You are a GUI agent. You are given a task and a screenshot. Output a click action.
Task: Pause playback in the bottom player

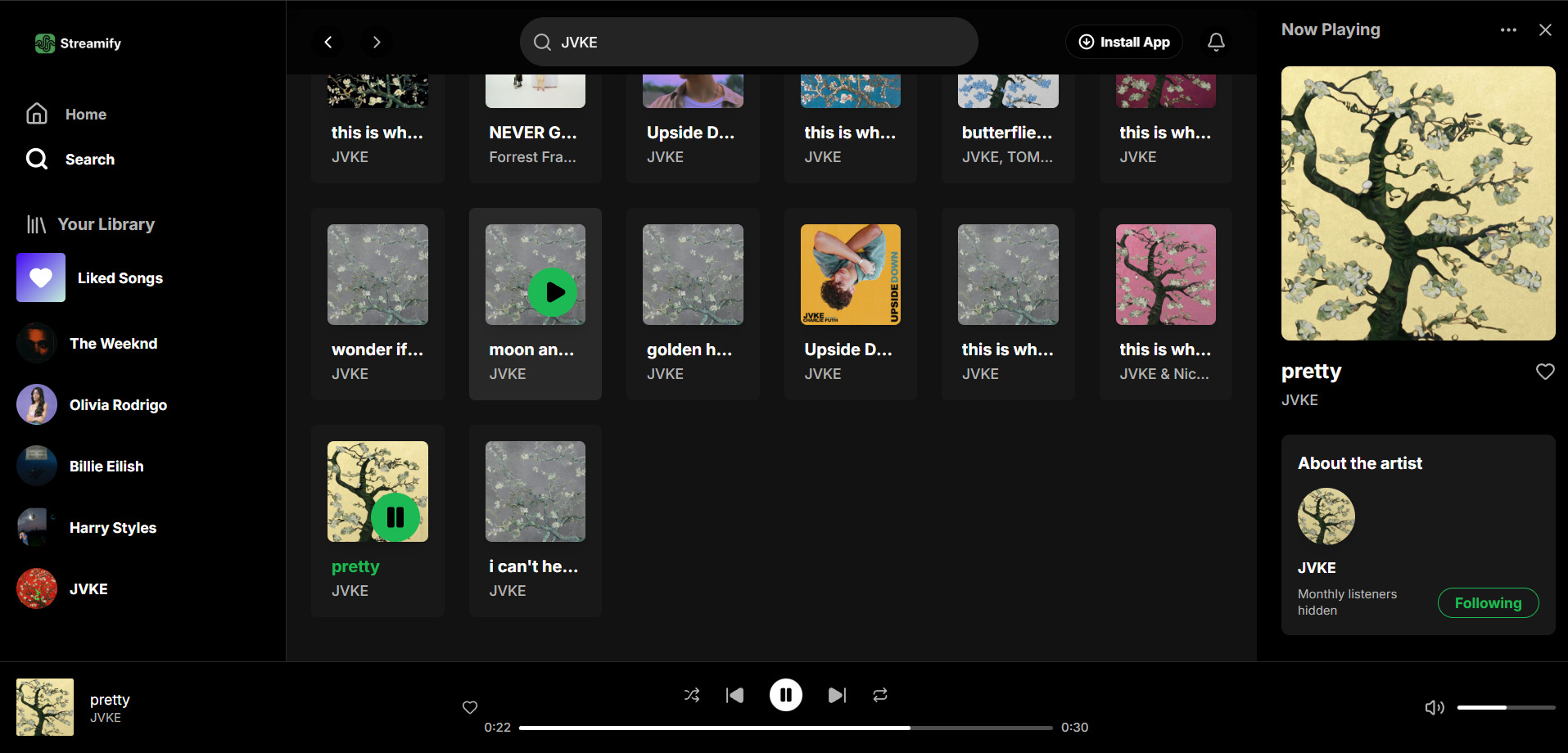click(785, 695)
